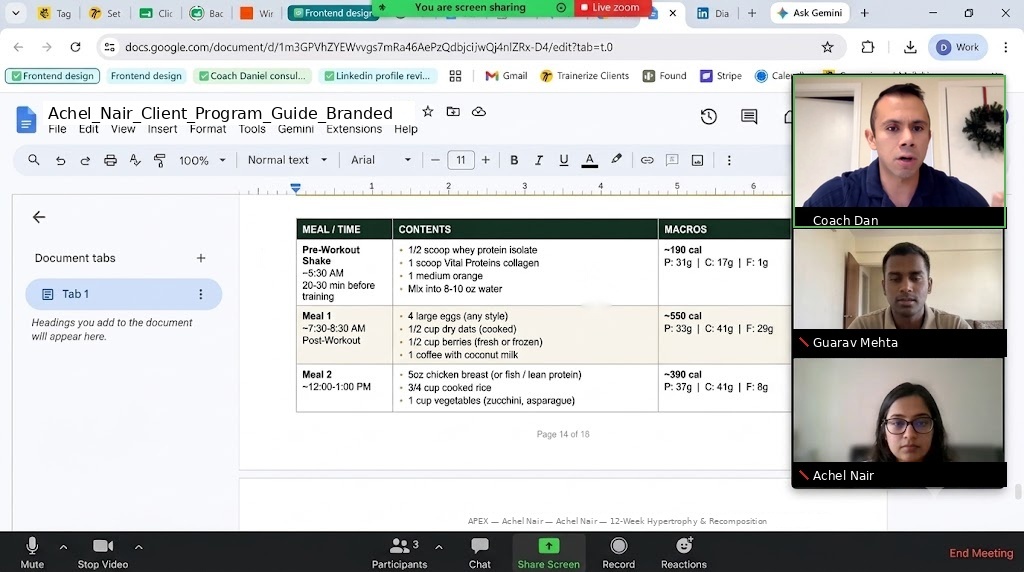Open the text color picker

(x=590, y=160)
